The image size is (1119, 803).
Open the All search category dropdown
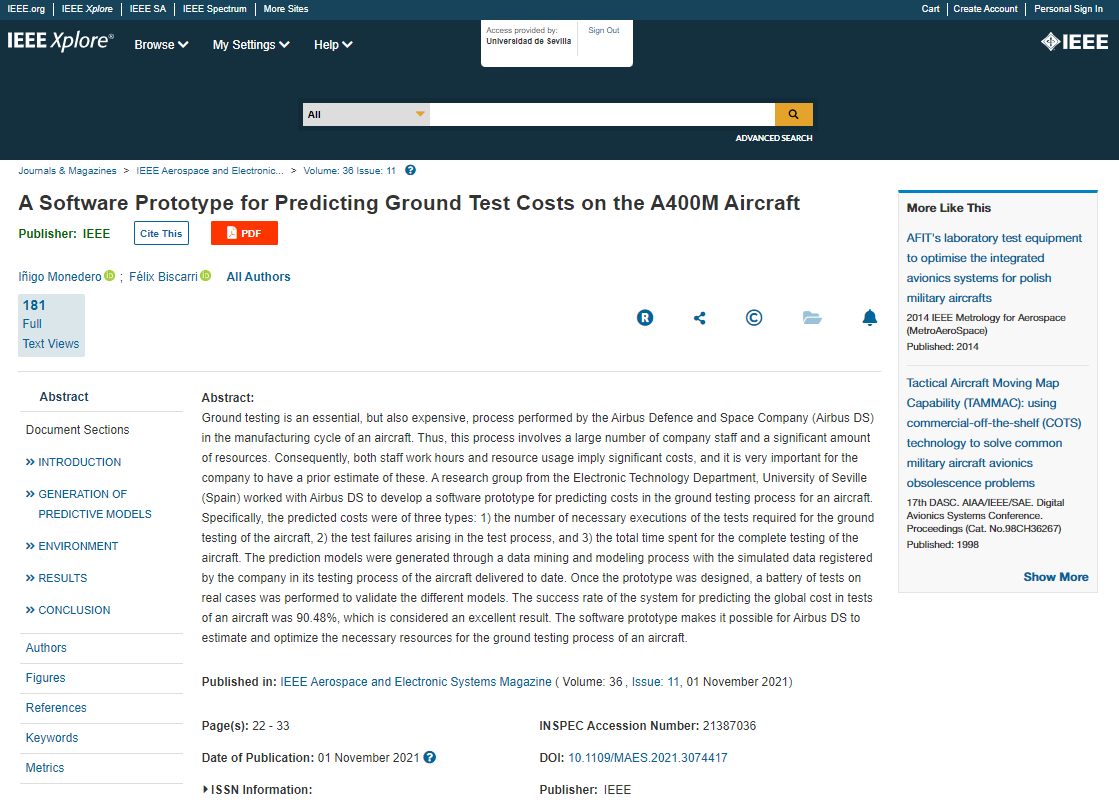(366, 114)
